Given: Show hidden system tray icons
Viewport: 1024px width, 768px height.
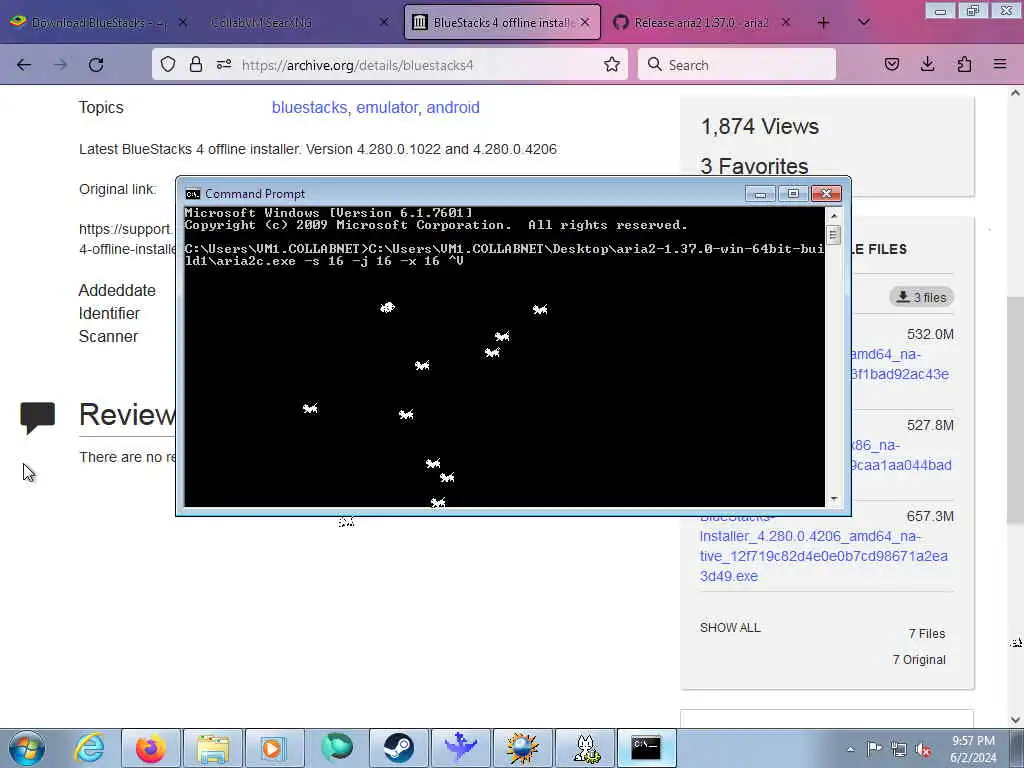Looking at the screenshot, I should (x=850, y=749).
